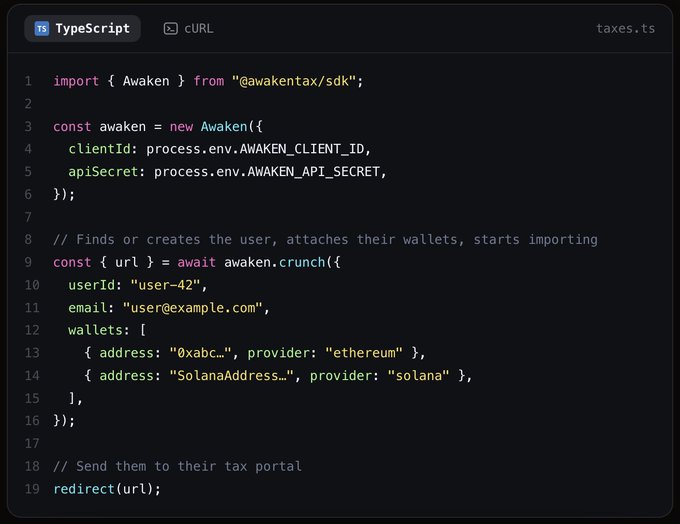680x524 pixels.
Task: Click the from keyword on line 1
Action: pyautogui.click(x=209, y=81)
